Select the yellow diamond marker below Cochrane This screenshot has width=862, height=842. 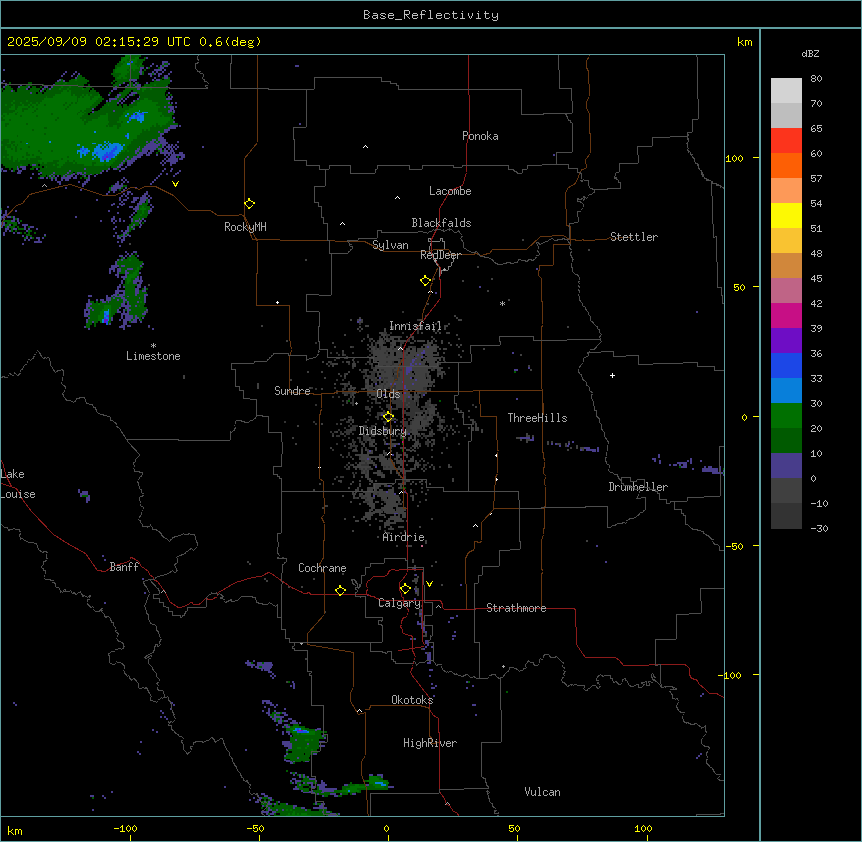pyautogui.click(x=340, y=590)
